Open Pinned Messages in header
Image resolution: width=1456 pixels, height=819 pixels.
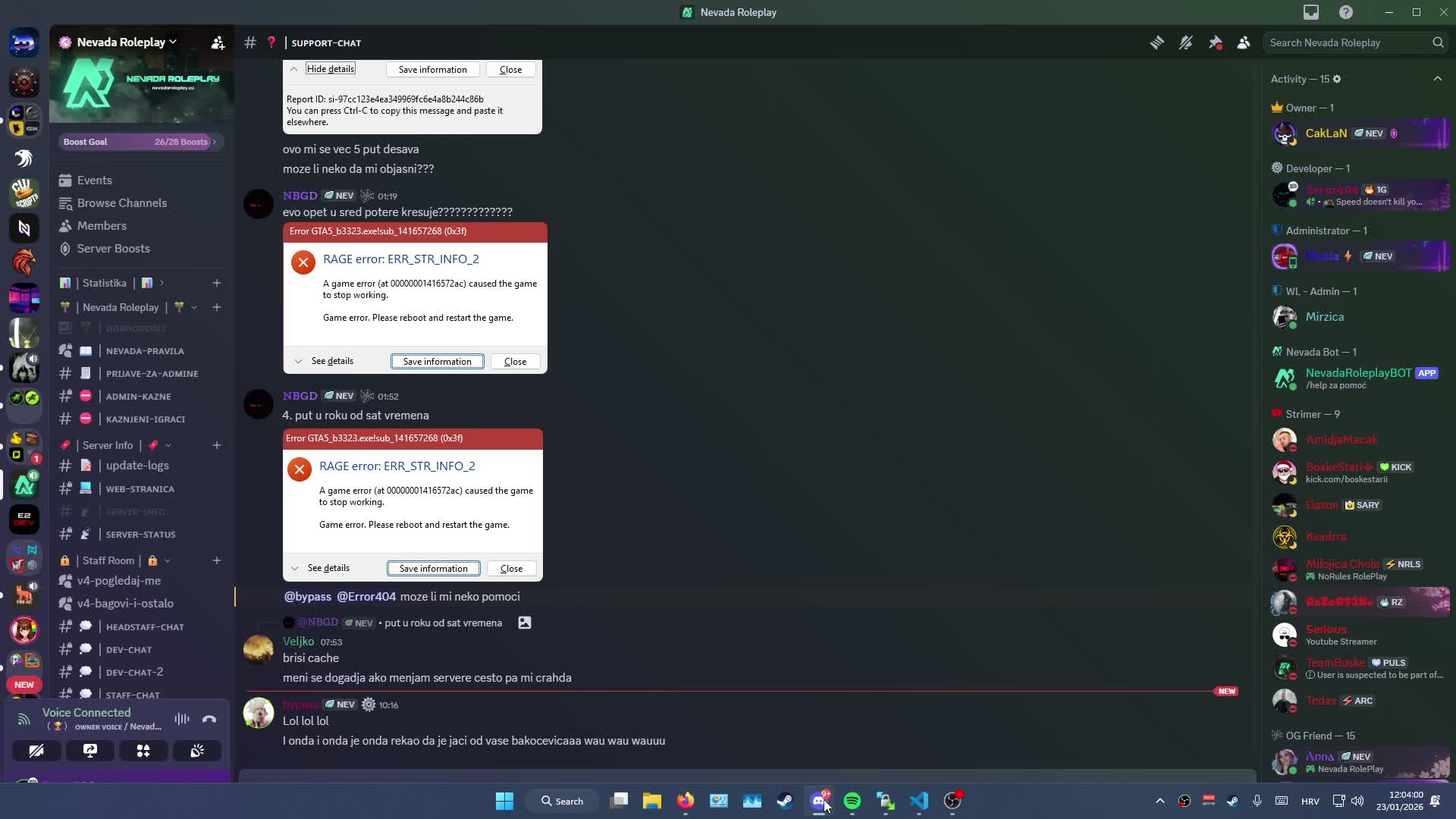click(x=1215, y=43)
